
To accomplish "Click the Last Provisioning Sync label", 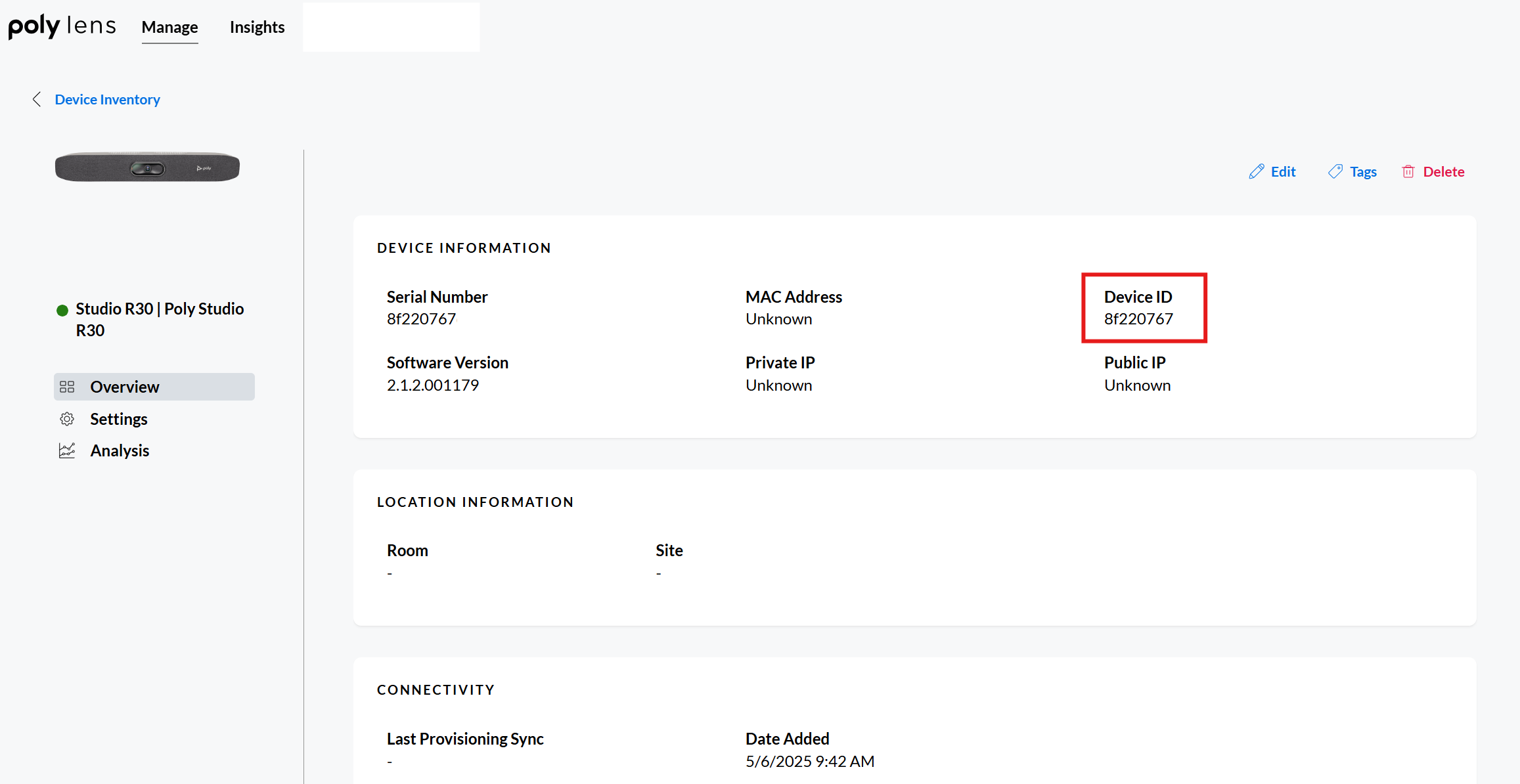I will point(465,739).
